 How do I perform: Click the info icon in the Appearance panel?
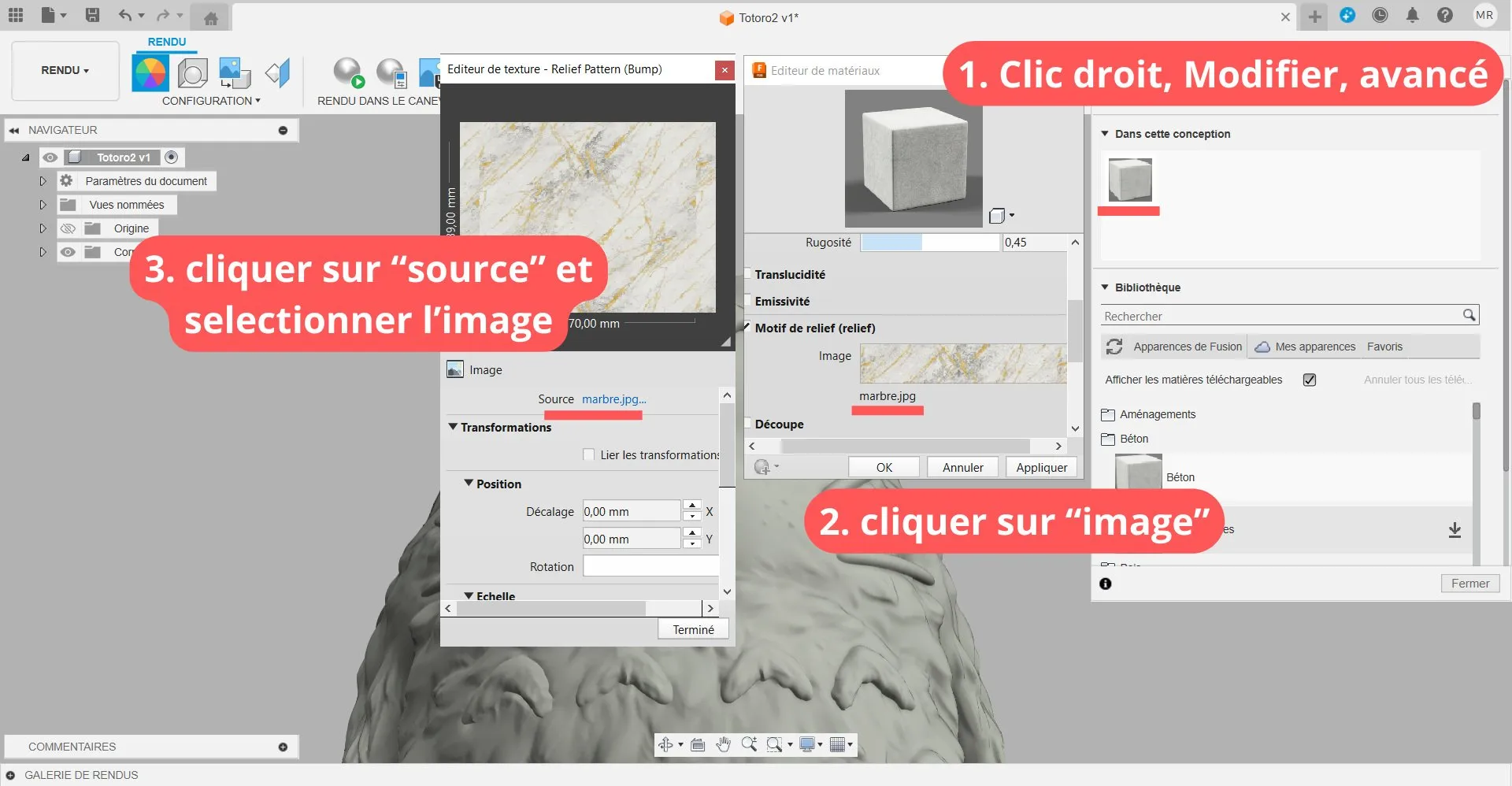pos(1106,584)
